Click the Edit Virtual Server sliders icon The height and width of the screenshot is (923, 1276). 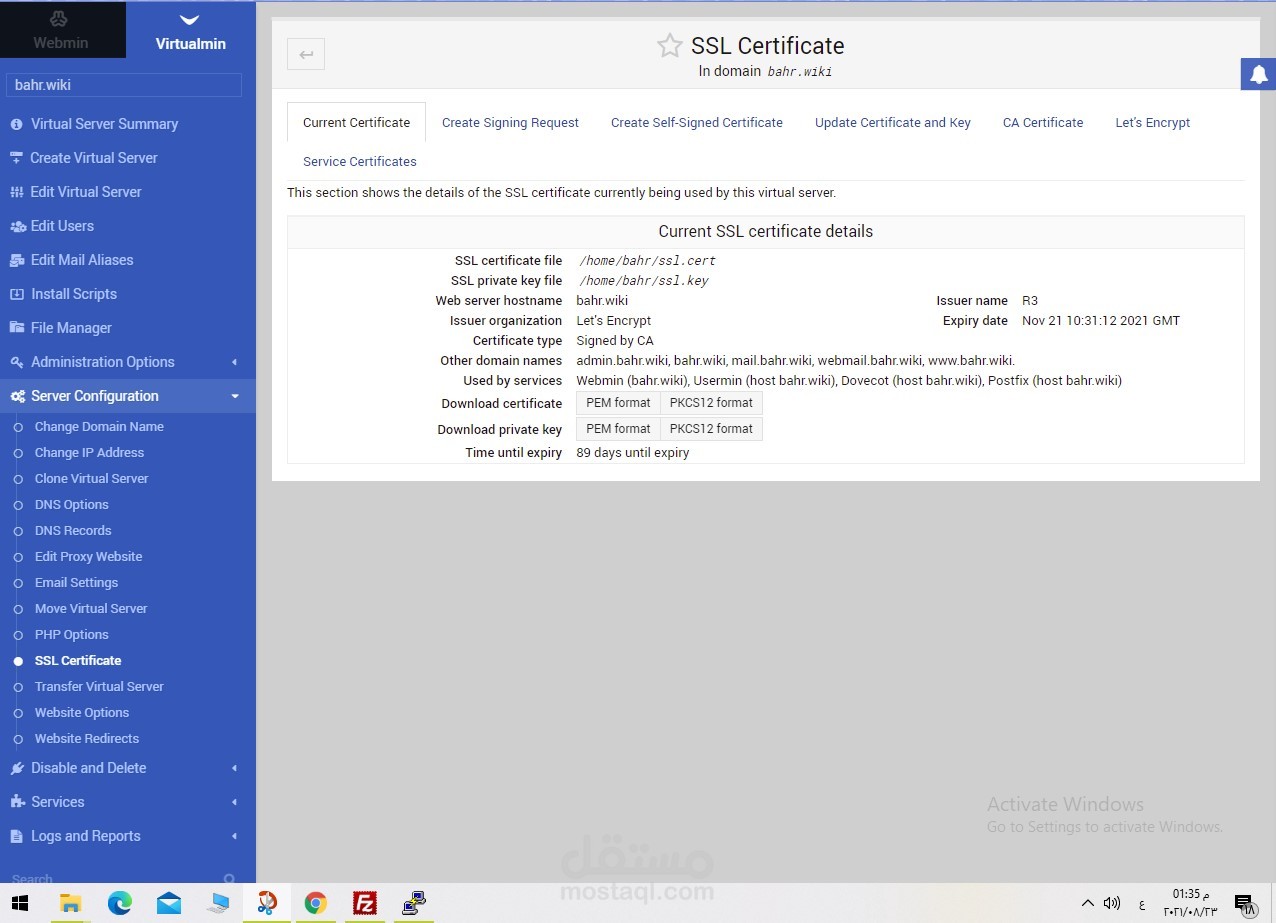pos(16,192)
